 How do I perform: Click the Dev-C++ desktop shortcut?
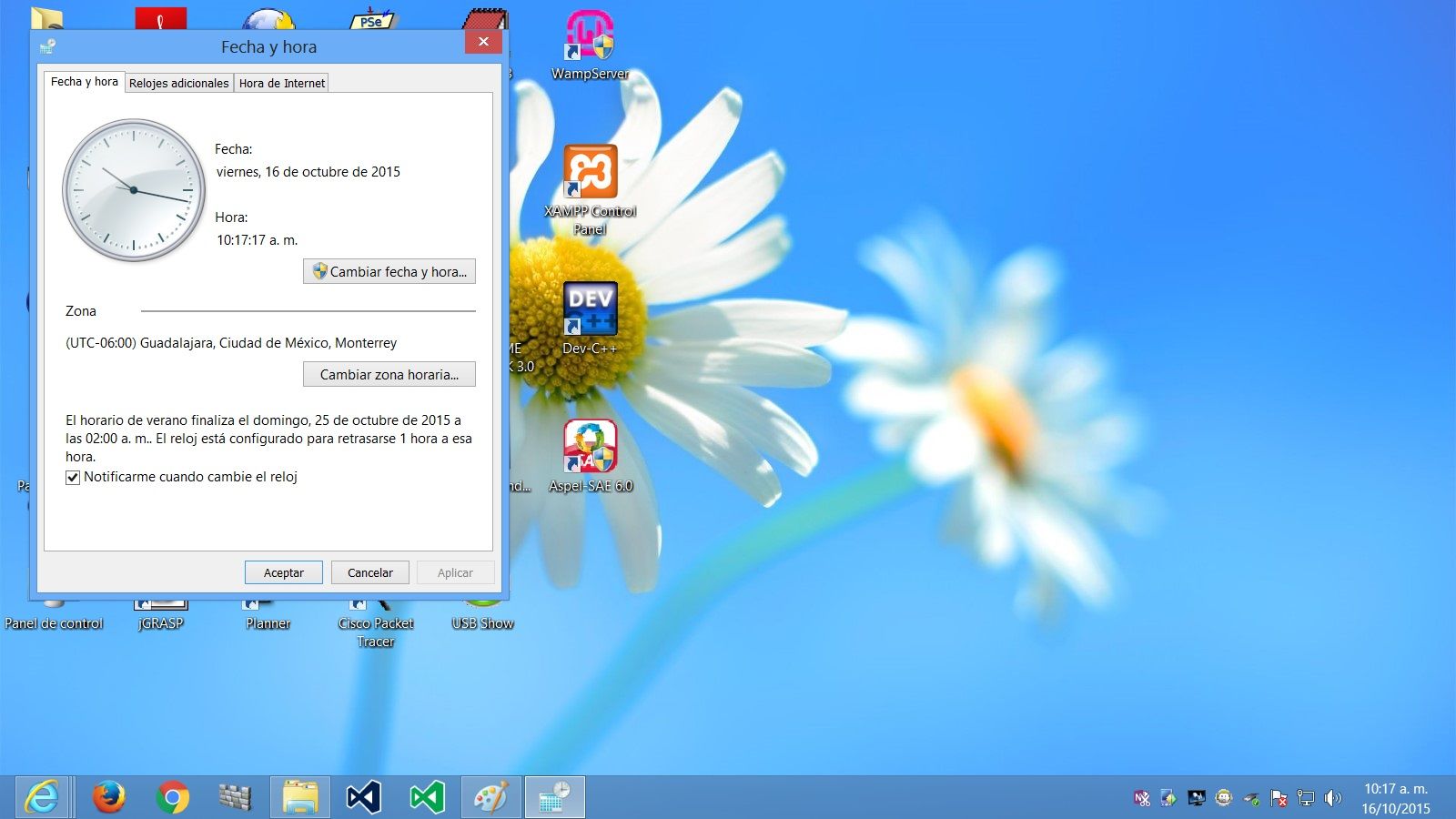pos(590,309)
